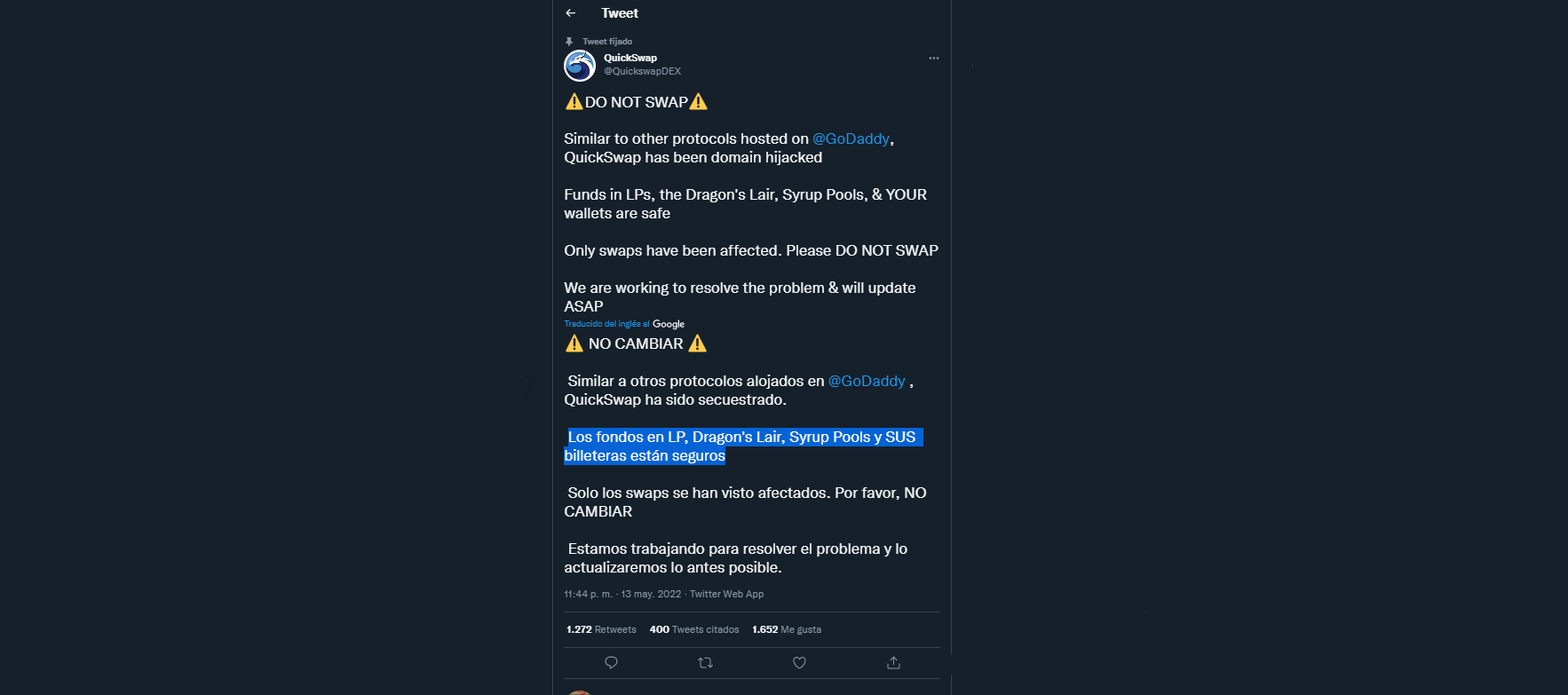1568x695 pixels.
Task: Open the QuickSwap display name
Action: (x=630, y=58)
